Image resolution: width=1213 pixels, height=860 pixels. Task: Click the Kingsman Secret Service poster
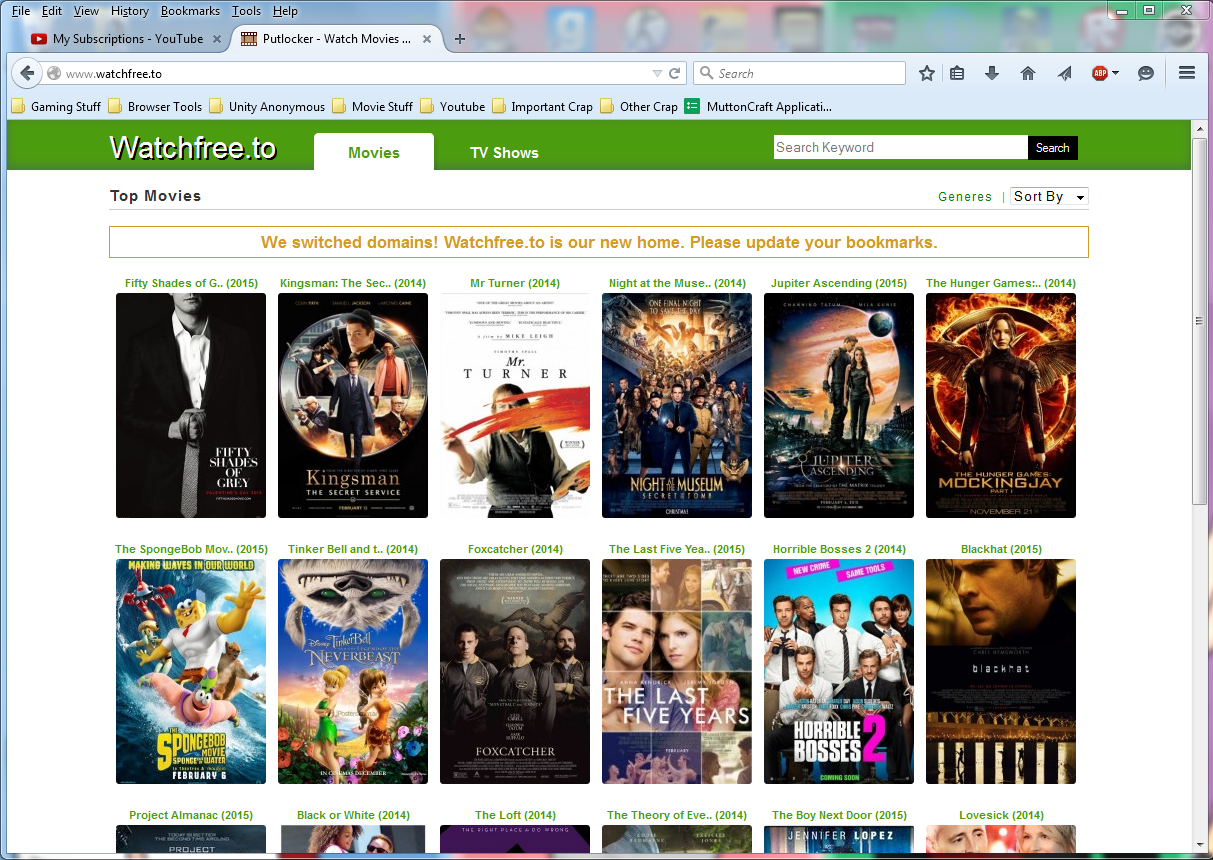[353, 405]
